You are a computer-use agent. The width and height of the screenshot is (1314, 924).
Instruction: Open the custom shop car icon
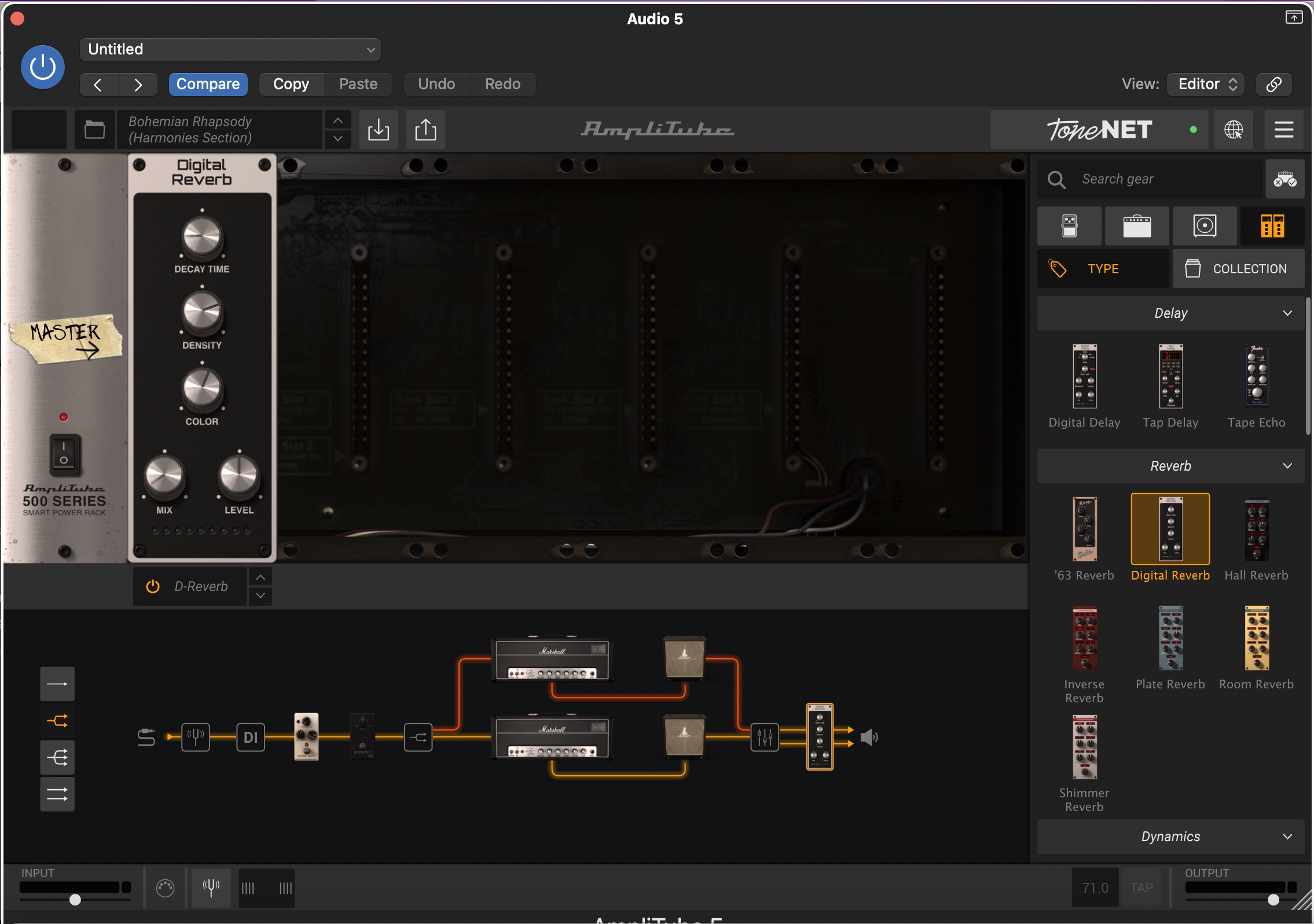click(x=1284, y=179)
